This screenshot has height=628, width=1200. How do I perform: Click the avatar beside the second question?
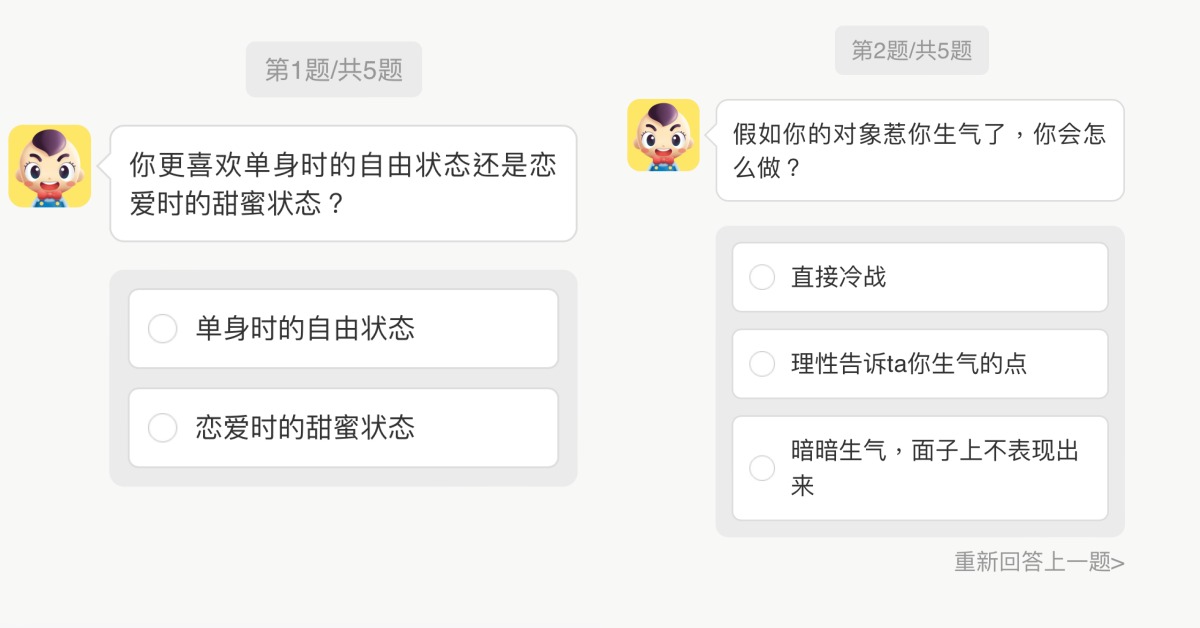663,135
